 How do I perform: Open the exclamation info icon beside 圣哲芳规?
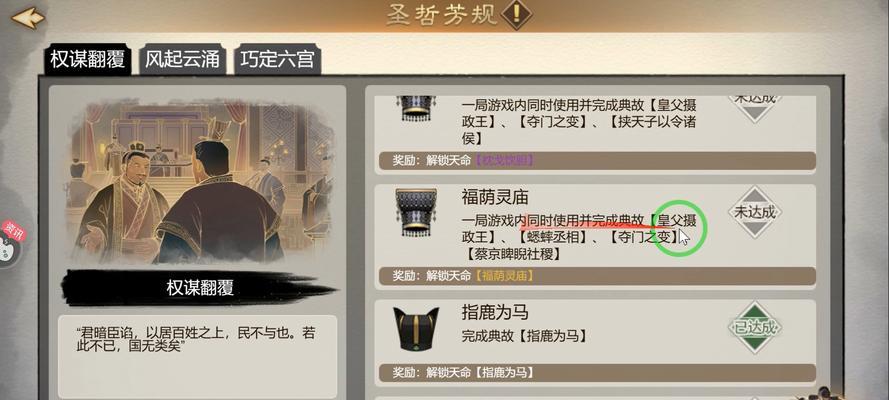515,15
